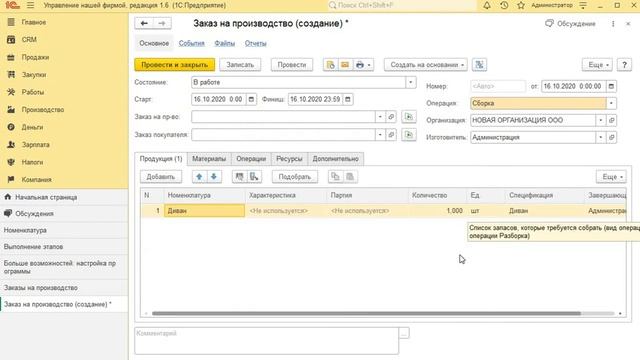This screenshot has width=640, height=360.
Task: Open the Изготовитель record icon
Action: [x=611, y=138]
